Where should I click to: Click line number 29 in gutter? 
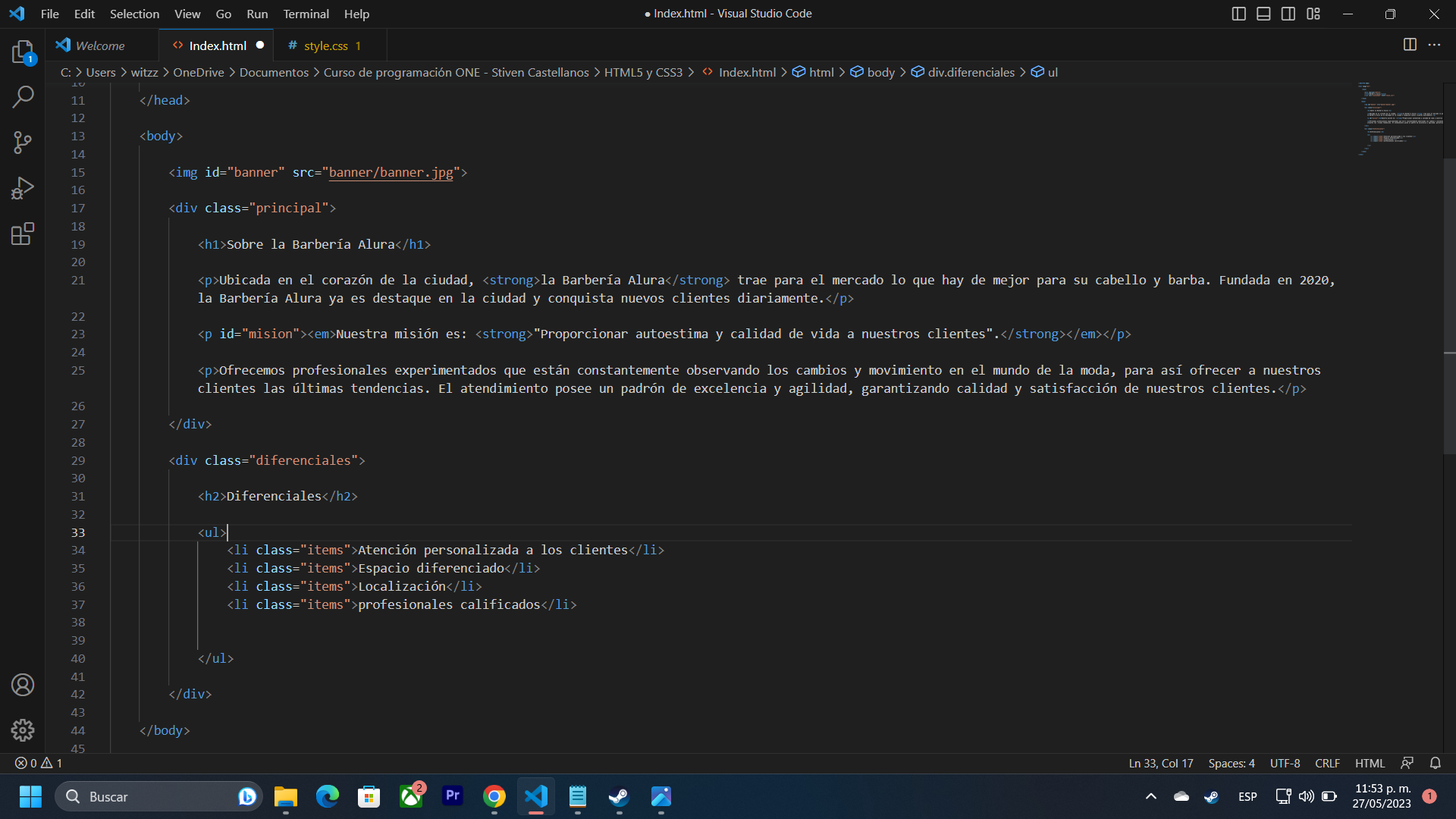coord(78,460)
